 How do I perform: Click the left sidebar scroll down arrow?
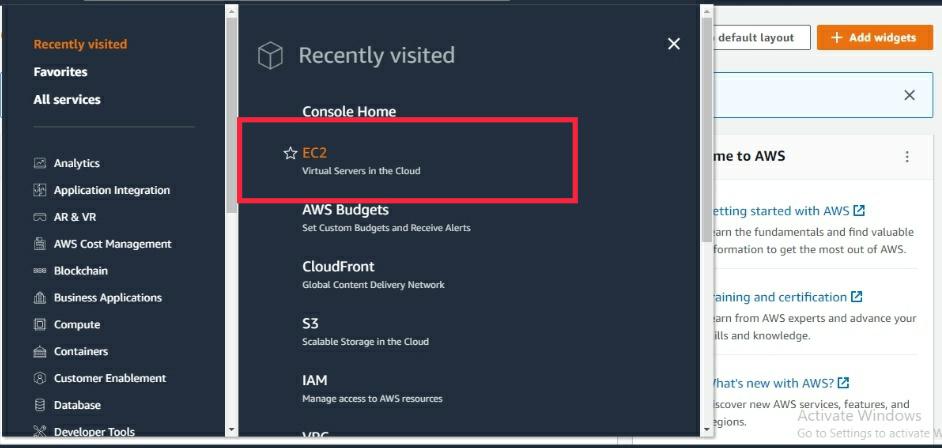click(231, 430)
